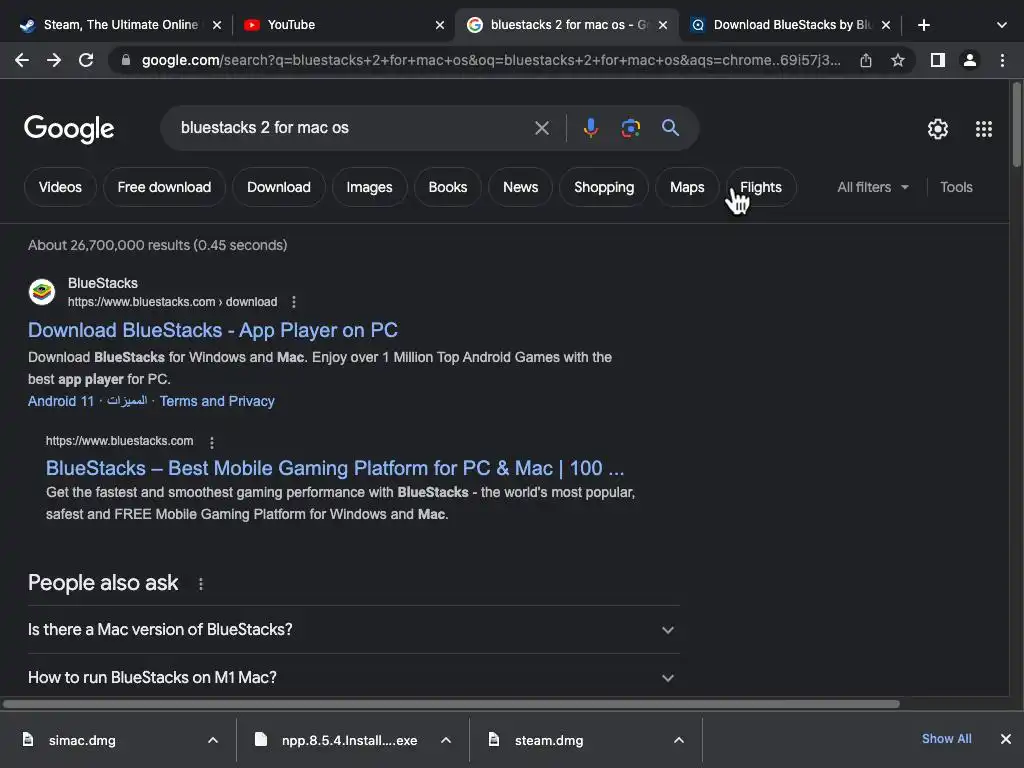The height and width of the screenshot is (768, 1024).
Task: Open the npp installer download options arrow
Action: pos(445,740)
